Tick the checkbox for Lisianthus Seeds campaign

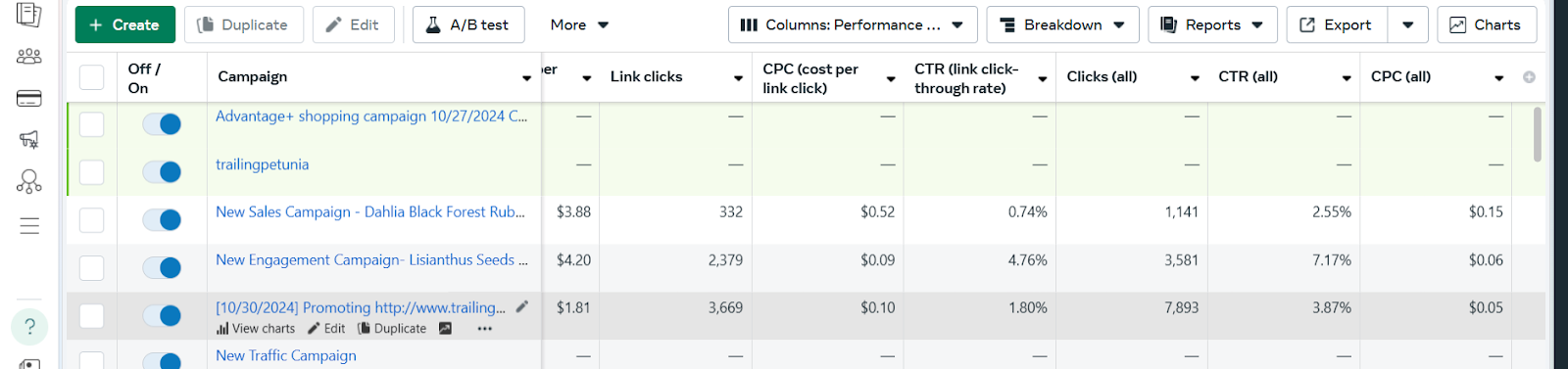click(x=91, y=268)
